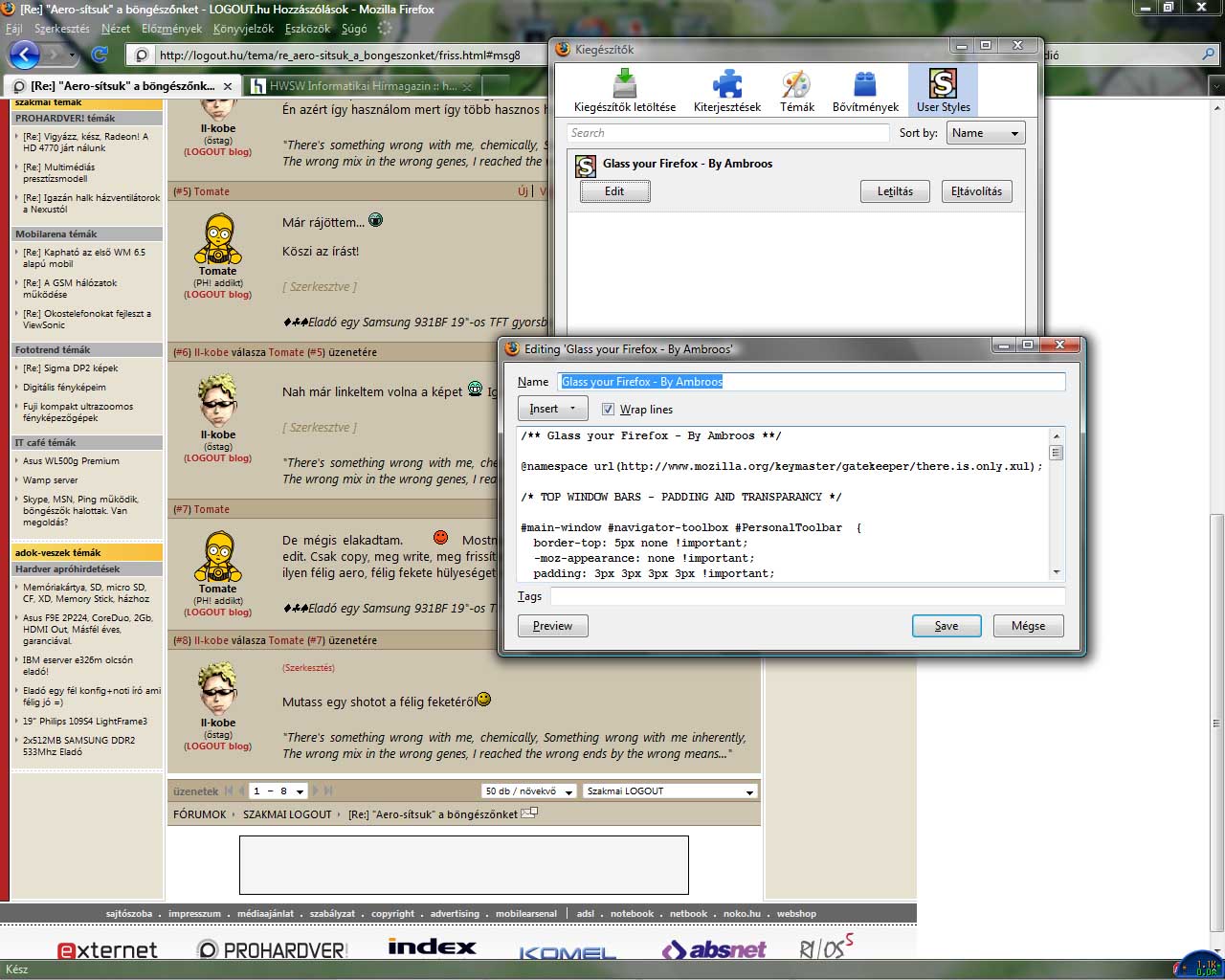Select the site icon in the URL bar
The image size is (1225, 980).
[142, 55]
